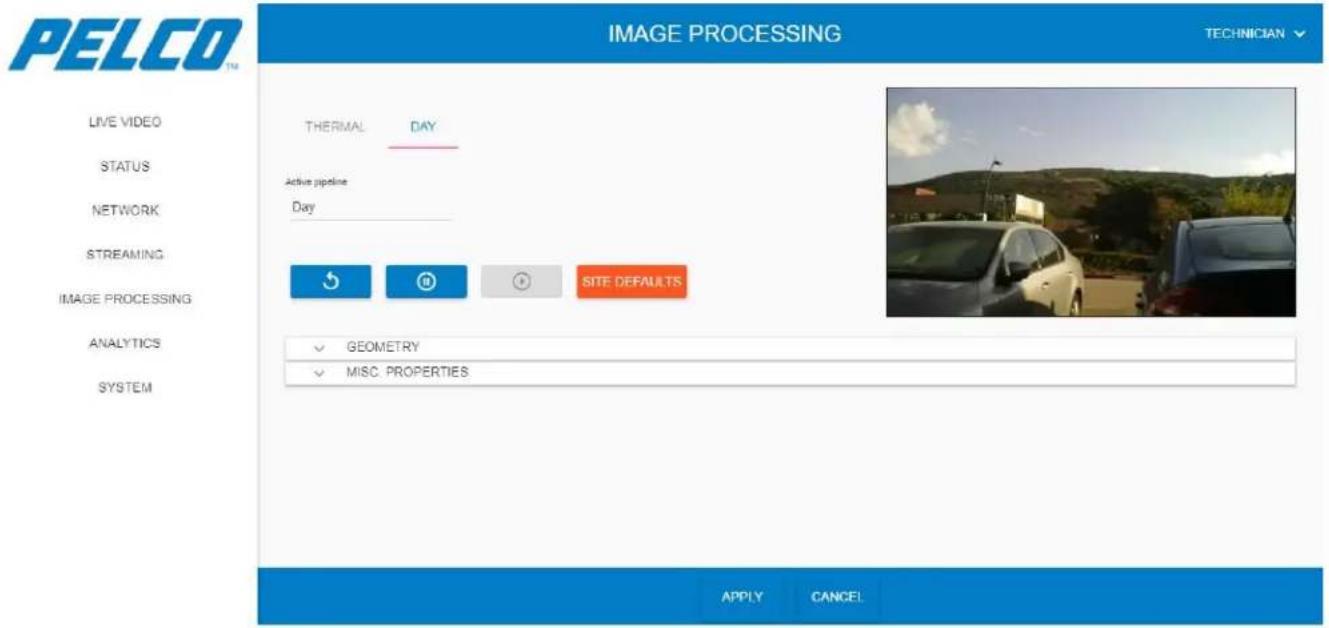Screen dimensions: 1329x628
Task: Click the IMAGE PROCESSING page header title
Action: click(x=725, y=34)
